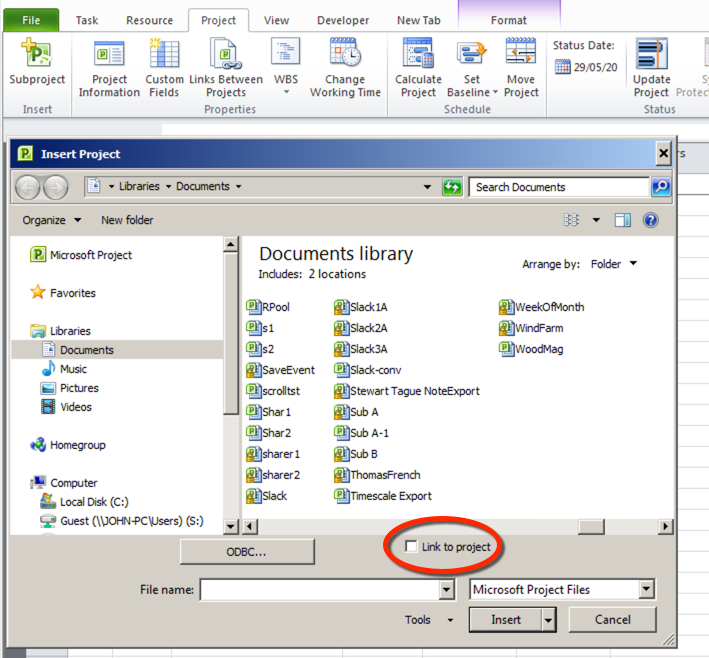Click the Back navigation arrow
This screenshot has height=658, width=709.
coord(28,187)
